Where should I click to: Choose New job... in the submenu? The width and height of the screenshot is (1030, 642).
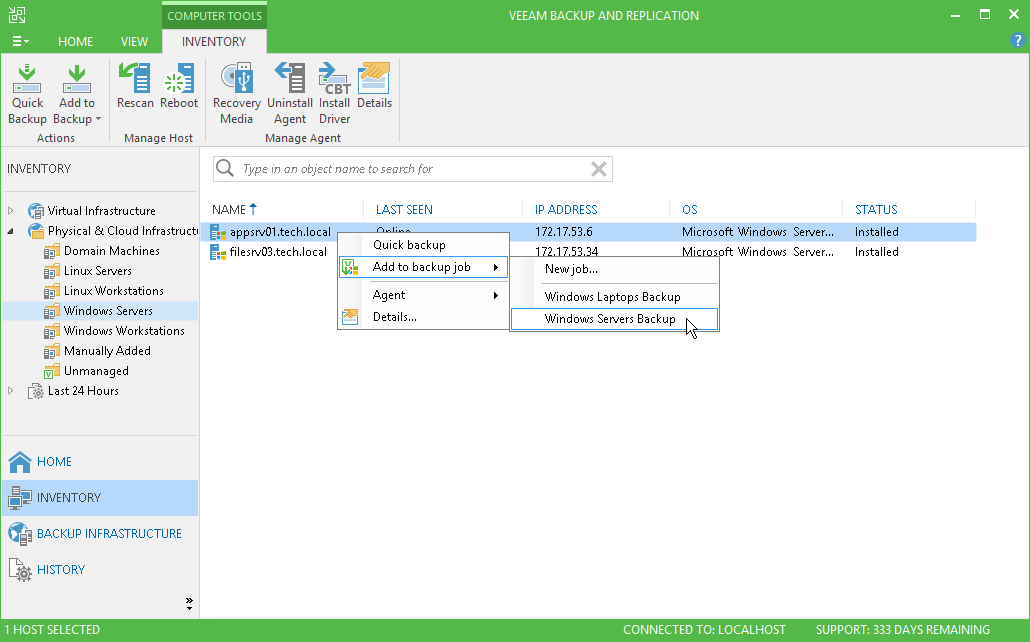(614, 269)
